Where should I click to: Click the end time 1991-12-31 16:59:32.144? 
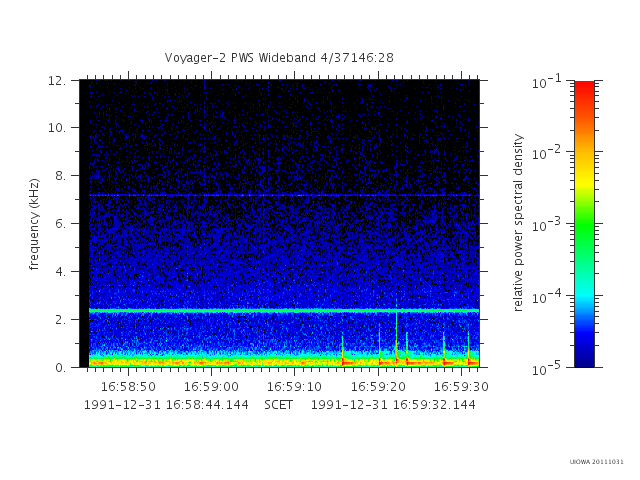click(393, 405)
